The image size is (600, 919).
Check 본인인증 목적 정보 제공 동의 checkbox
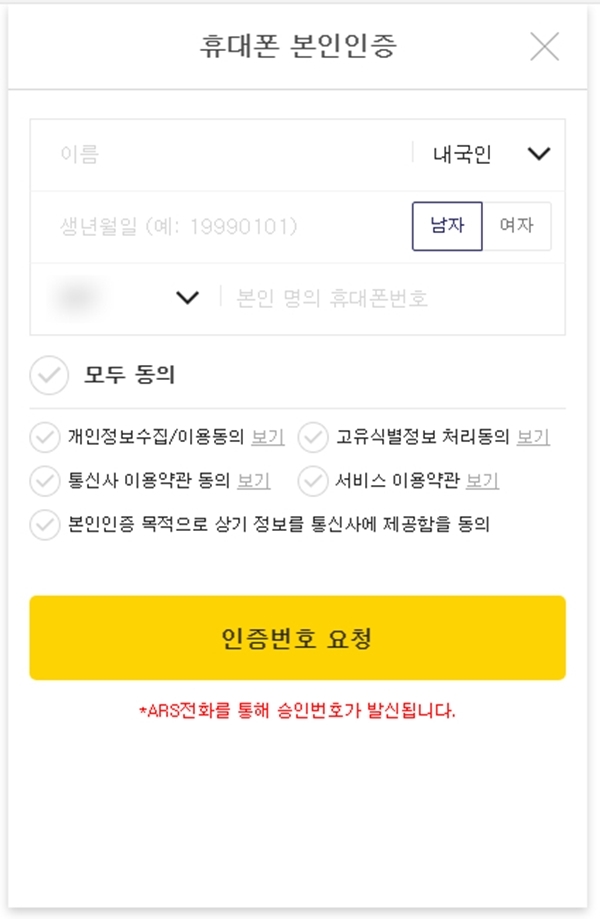coord(45,524)
